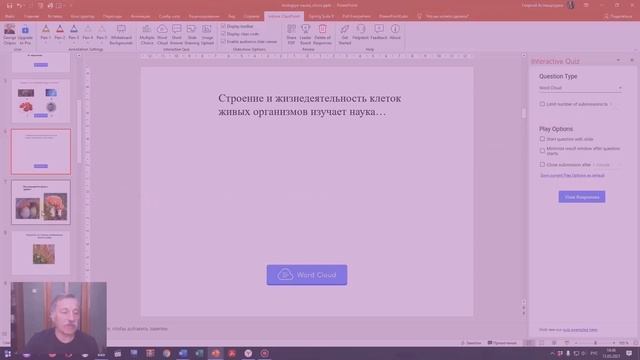
Task: Open the notification center in taskbar
Action: coord(629,353)
